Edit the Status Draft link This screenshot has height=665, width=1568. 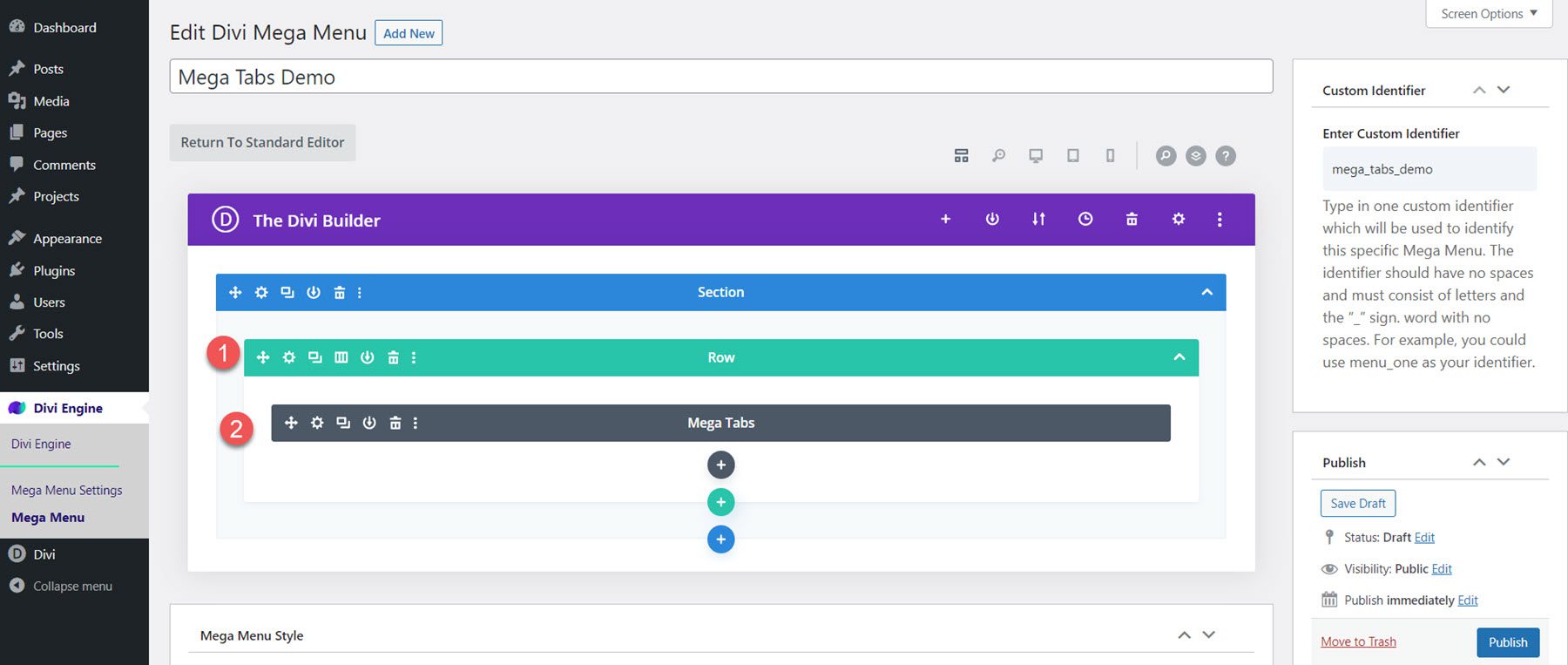point(1424,538)
